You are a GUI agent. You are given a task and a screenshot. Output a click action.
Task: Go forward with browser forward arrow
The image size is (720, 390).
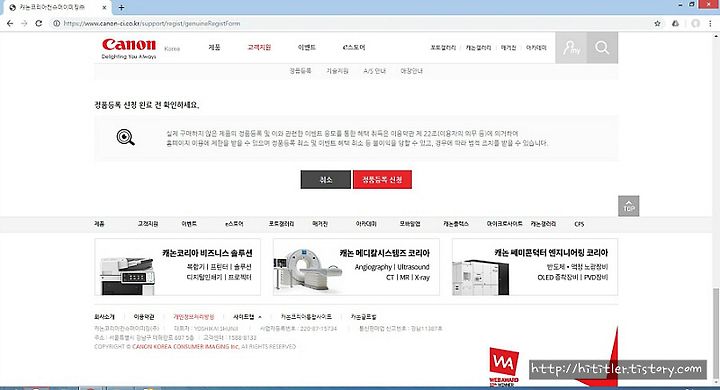click(x=24, y=23)
